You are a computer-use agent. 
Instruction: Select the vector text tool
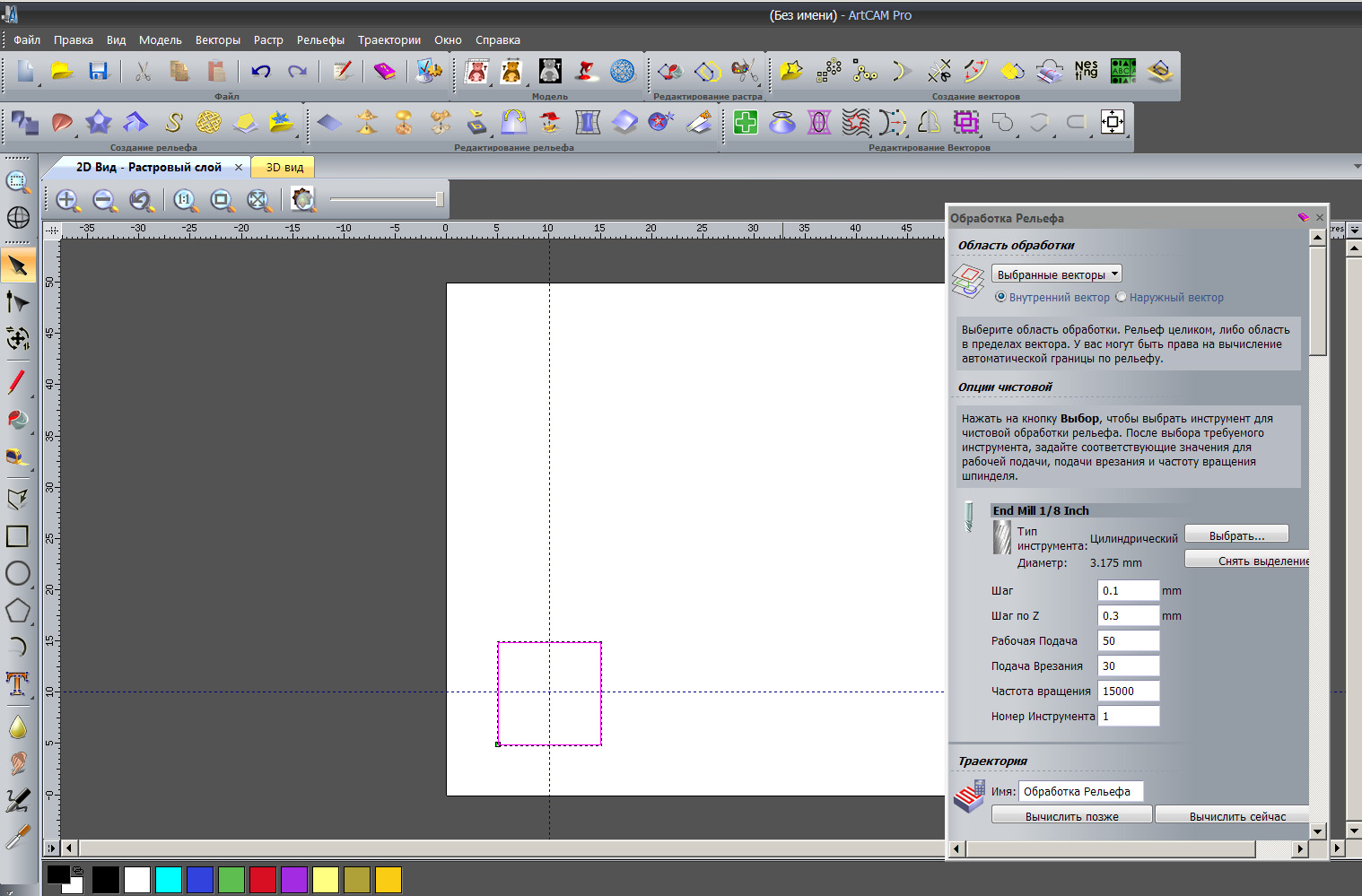pos(18,683)
